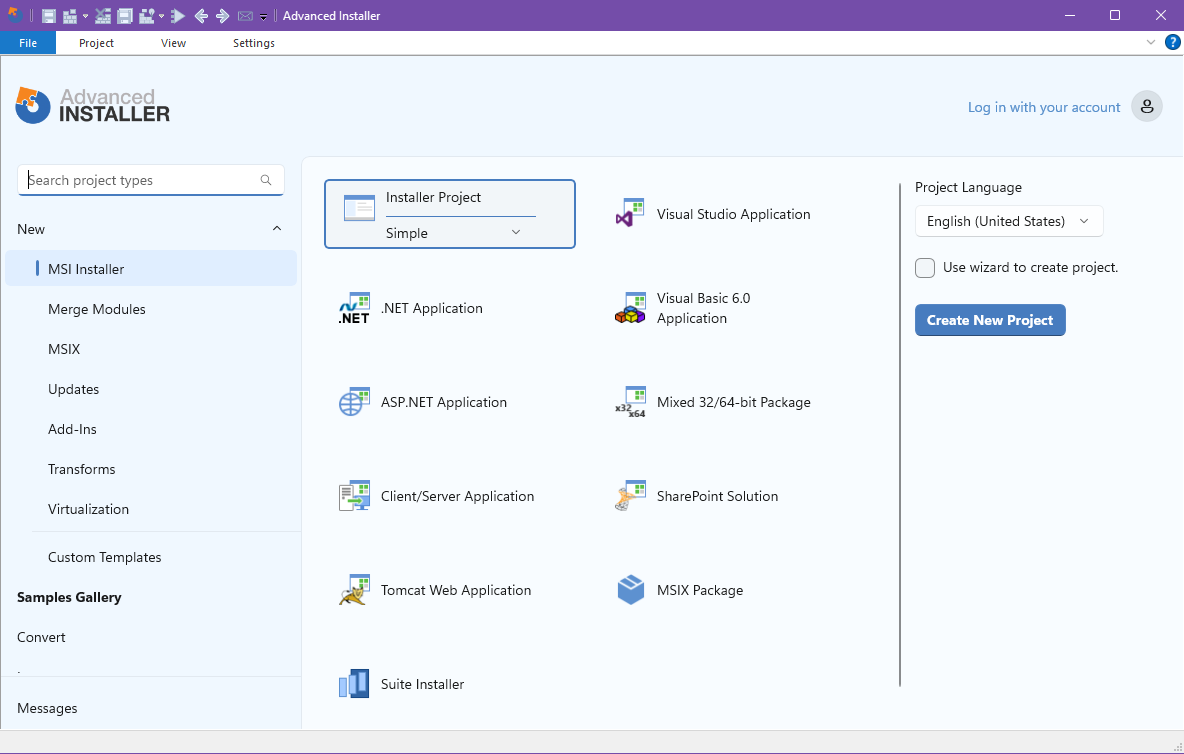Select the Mixed 32/64-bit Package icon

point(630,402)
